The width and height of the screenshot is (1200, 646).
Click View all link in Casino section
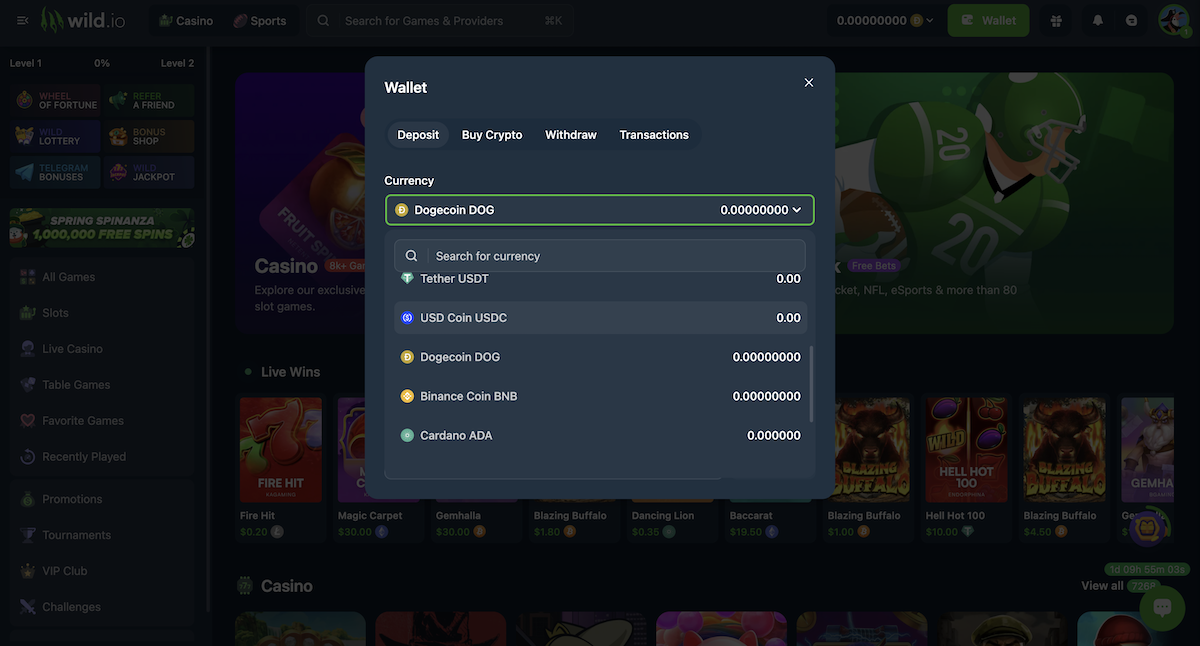[x=1102, y=585]
